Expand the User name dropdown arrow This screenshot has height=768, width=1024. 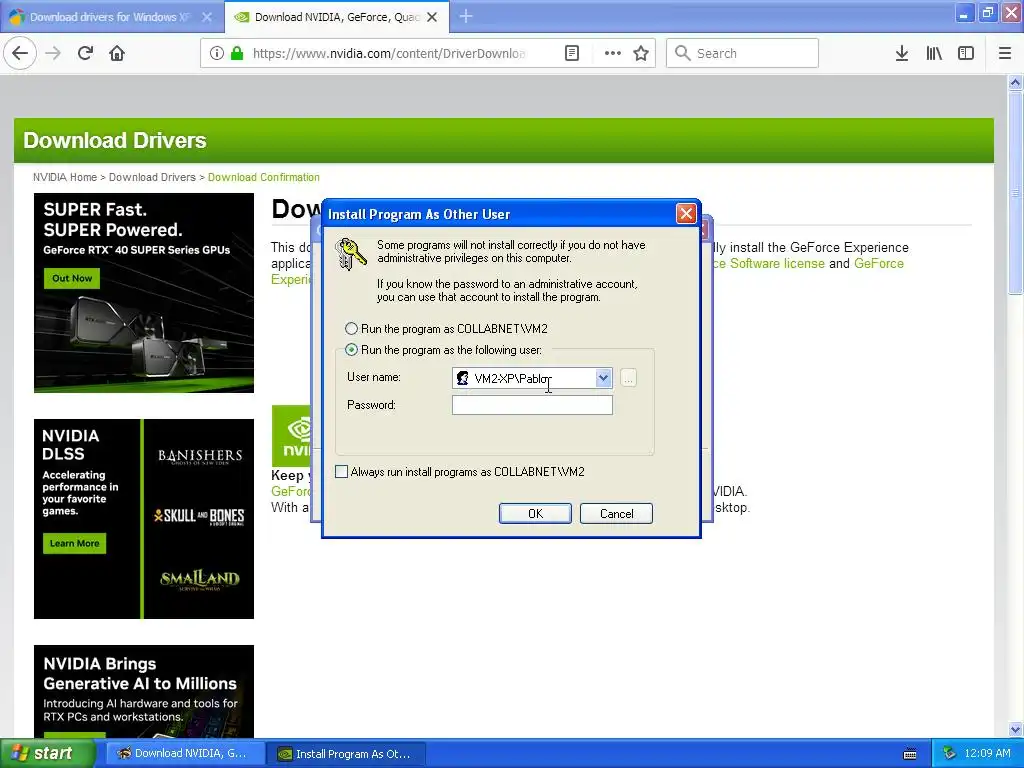coord(603,378)
